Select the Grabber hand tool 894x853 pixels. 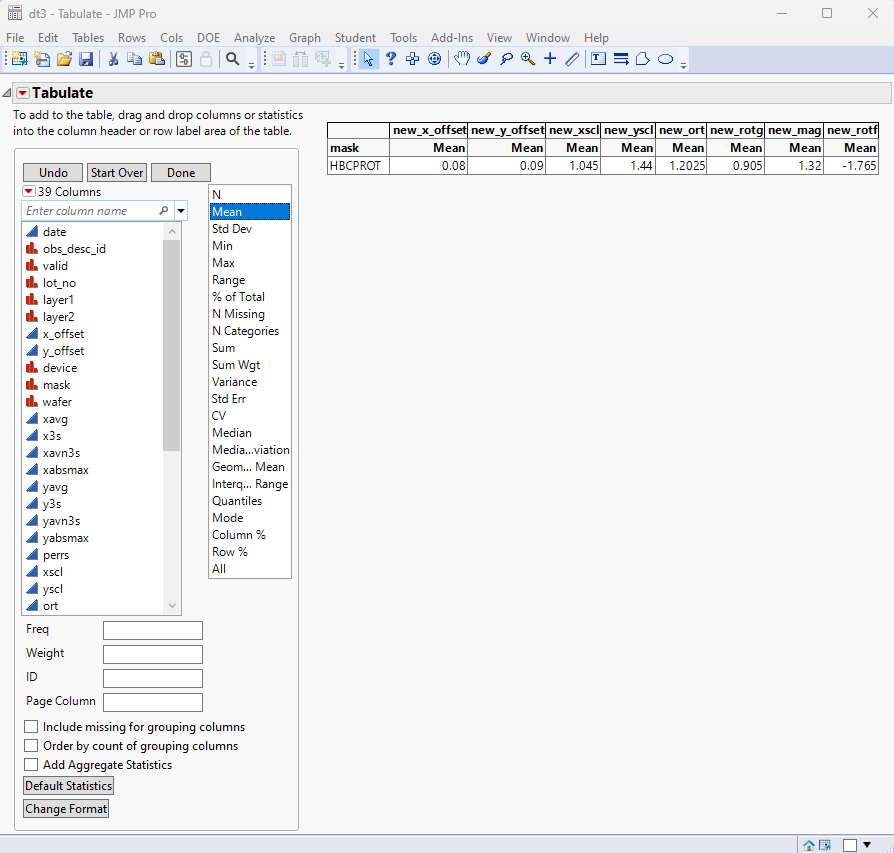tap(461, 59)
